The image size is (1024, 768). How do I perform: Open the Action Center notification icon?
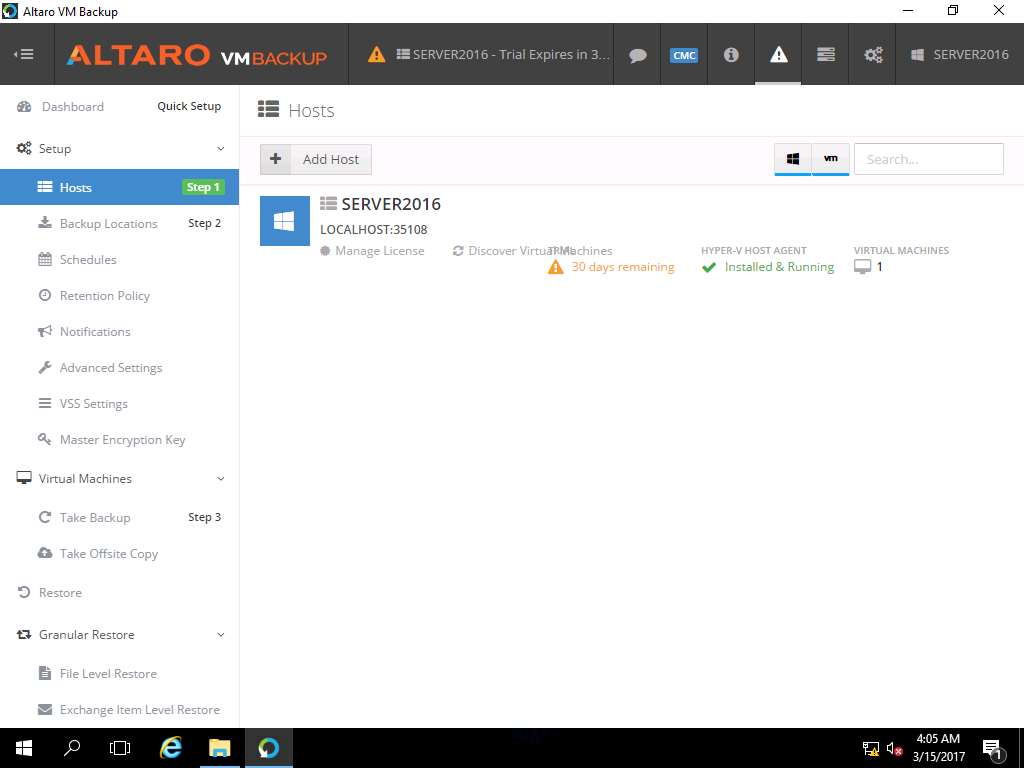tap(993, 749)
